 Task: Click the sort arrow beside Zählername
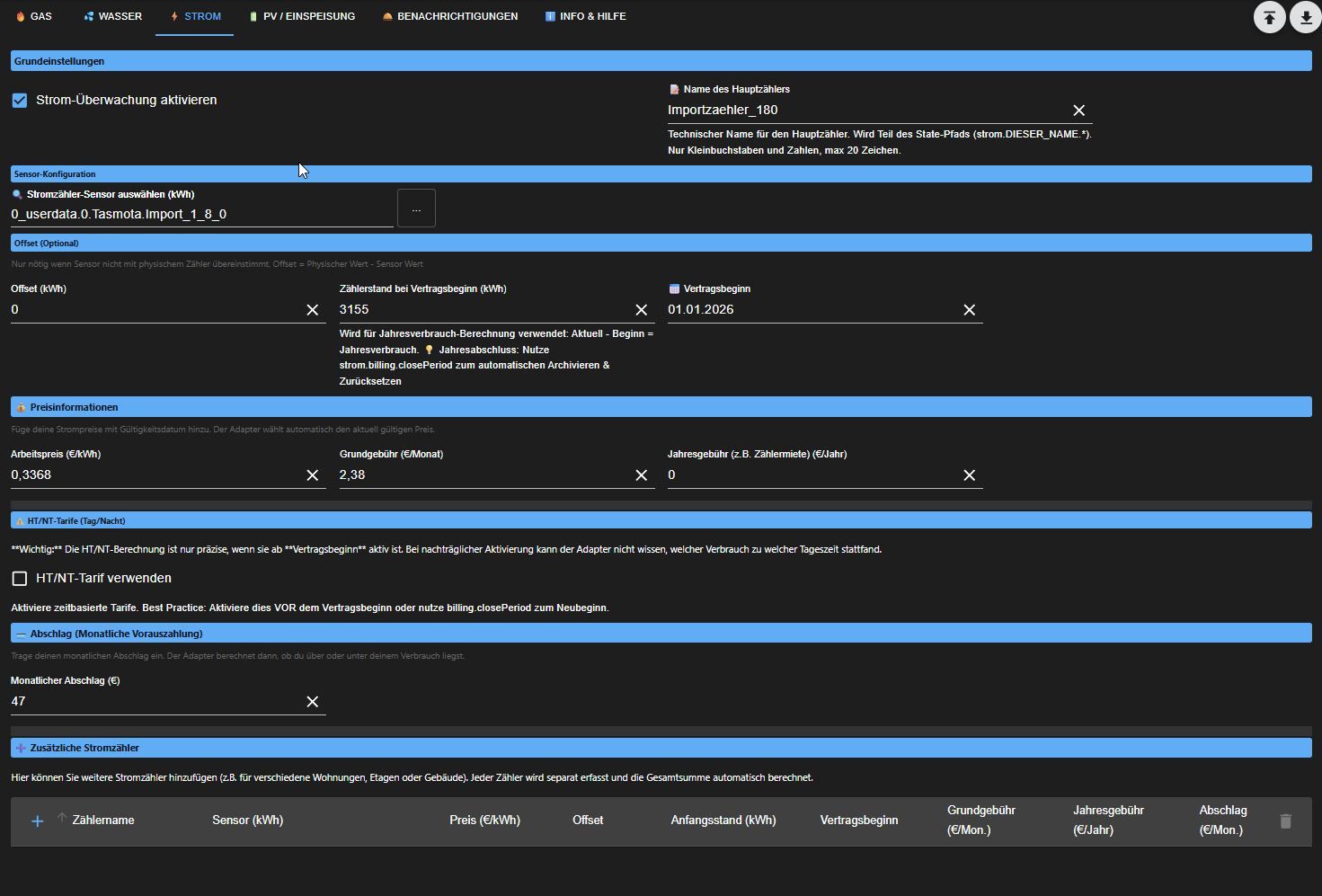[62, 818]
